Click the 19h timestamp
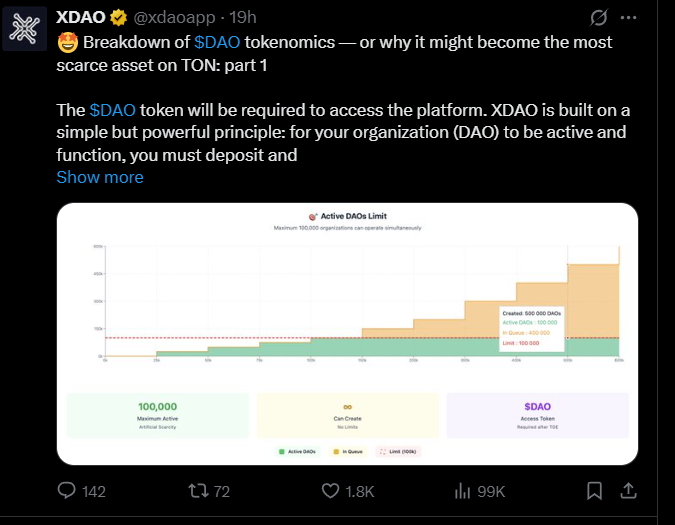 click(243, 18)
